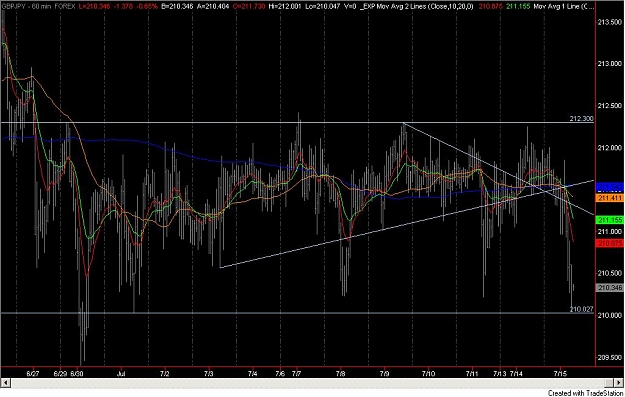Click the 213.500 price axis label
Viewport: 625px width, 397px height.
point(610,22)
